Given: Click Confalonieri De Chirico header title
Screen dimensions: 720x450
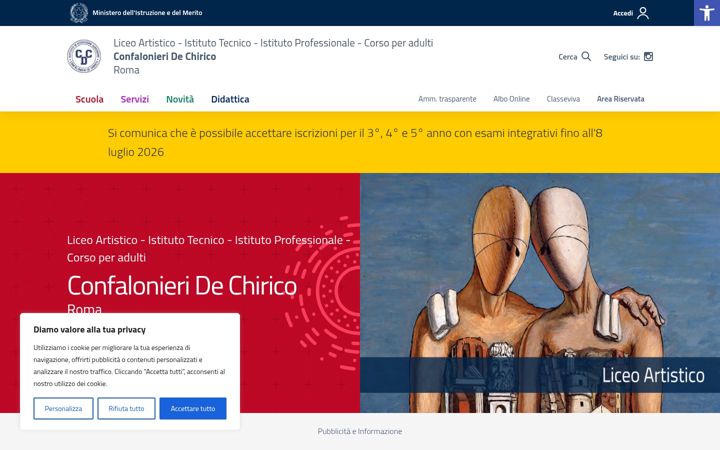Looking at the screenshot, I should [165, 56].
